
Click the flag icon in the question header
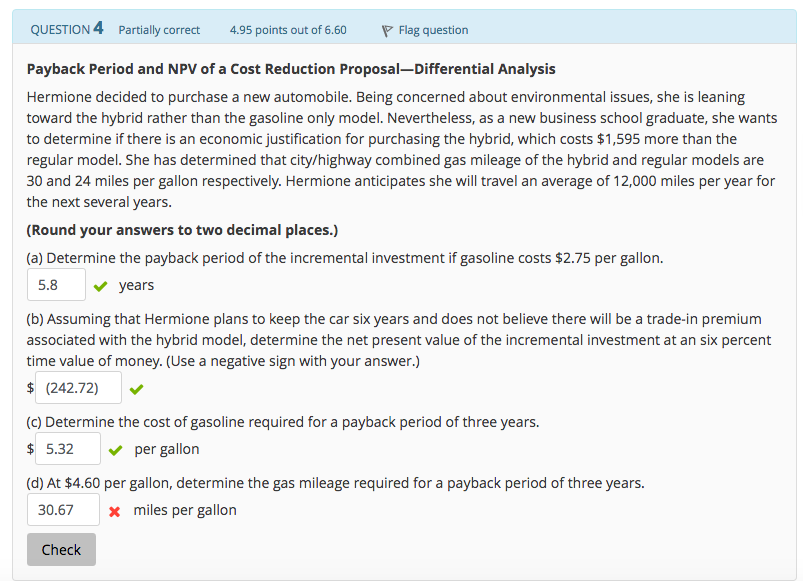click(386, 30)
